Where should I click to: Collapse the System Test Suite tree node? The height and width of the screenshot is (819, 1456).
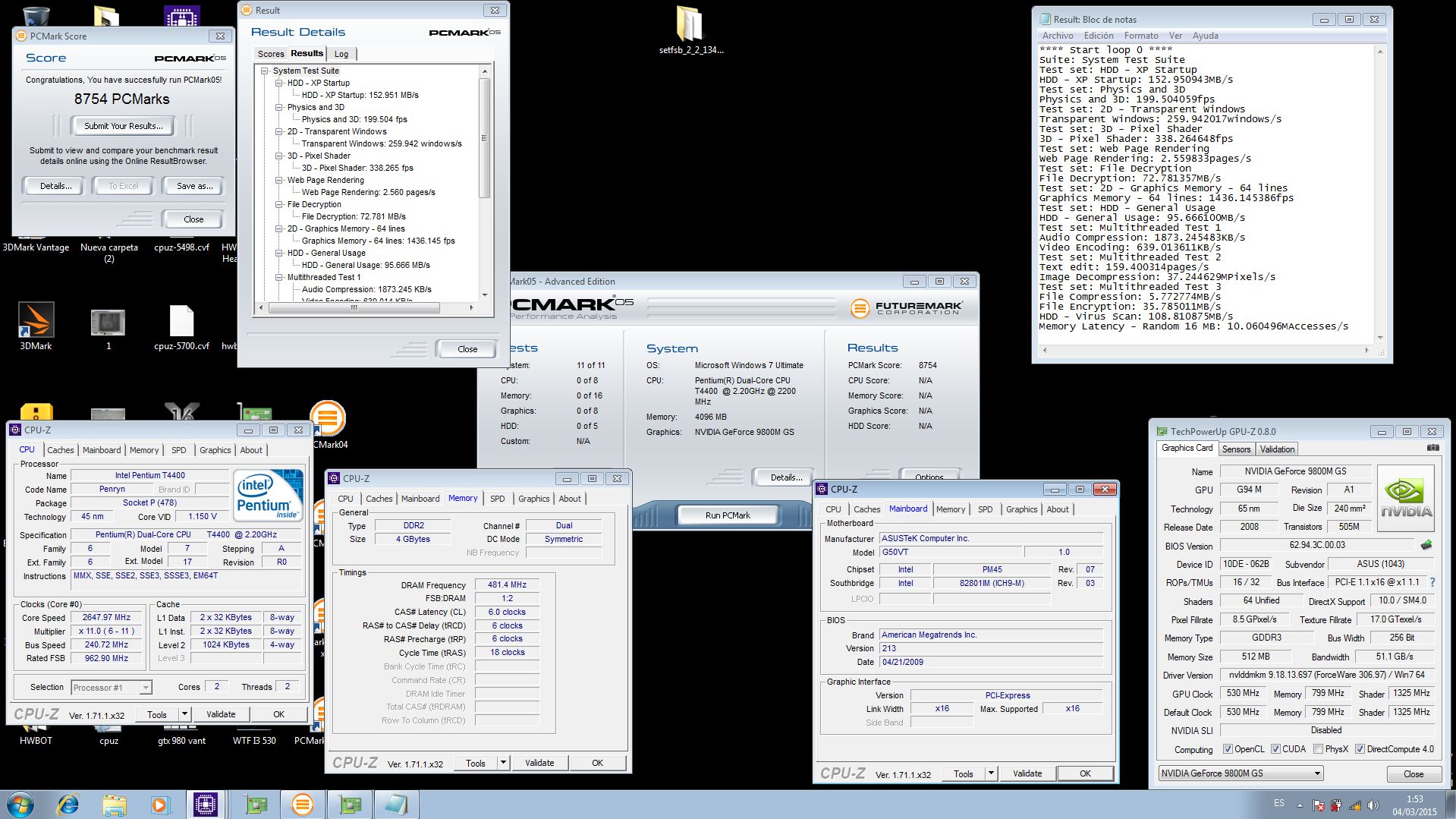(x=265, y=71)
